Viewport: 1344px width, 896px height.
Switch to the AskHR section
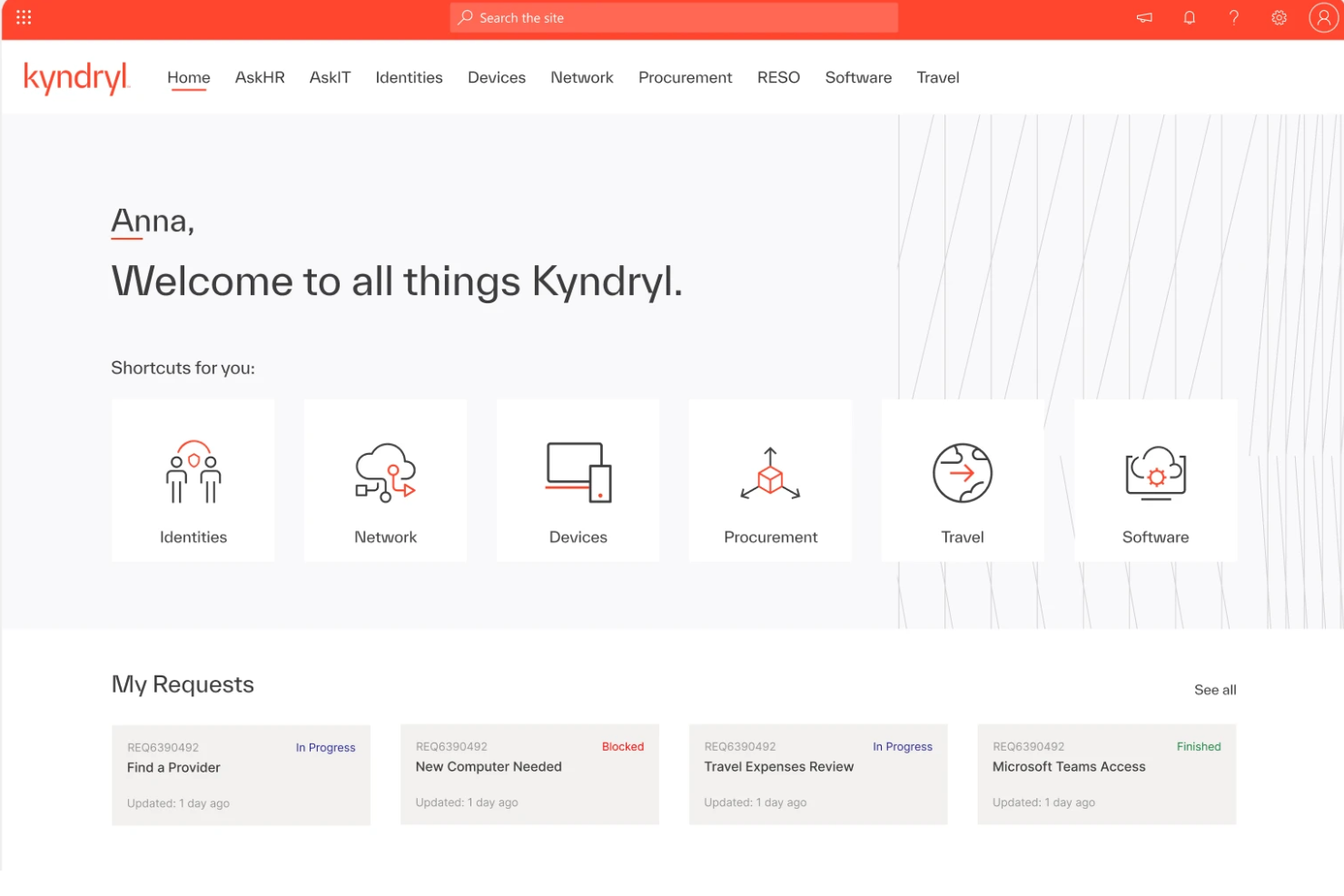(x=260, y=77)
